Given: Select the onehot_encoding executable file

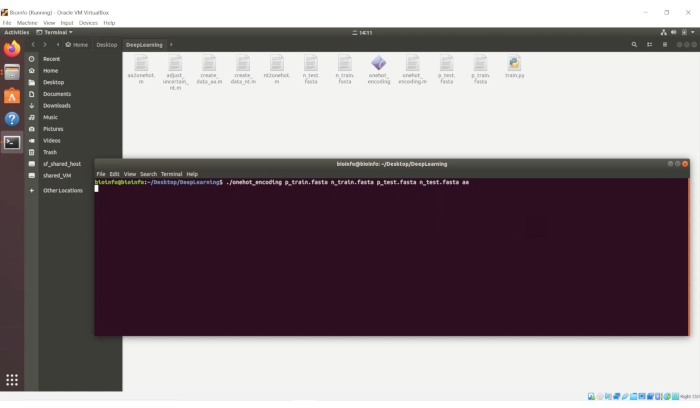Looking at the screenshot, I should point(379,70).
